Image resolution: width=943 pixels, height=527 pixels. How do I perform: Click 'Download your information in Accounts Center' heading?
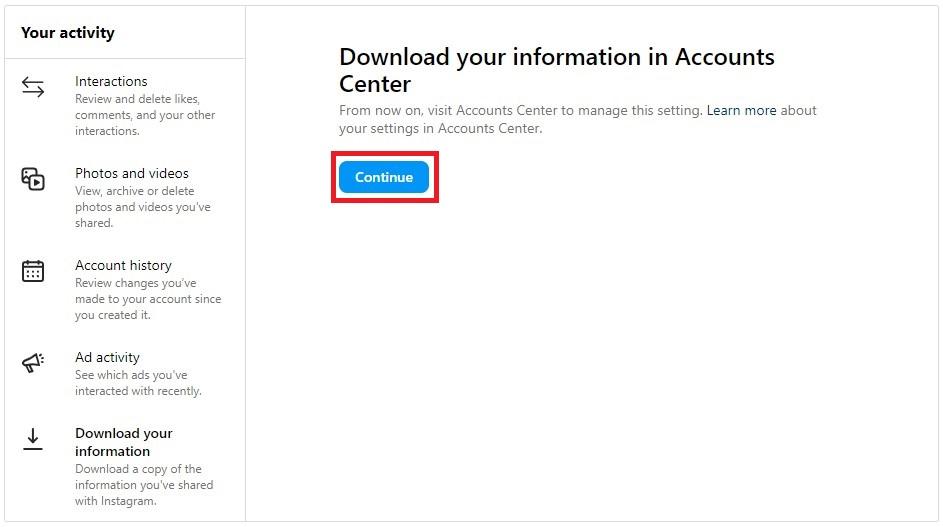[x=557, y=70]
